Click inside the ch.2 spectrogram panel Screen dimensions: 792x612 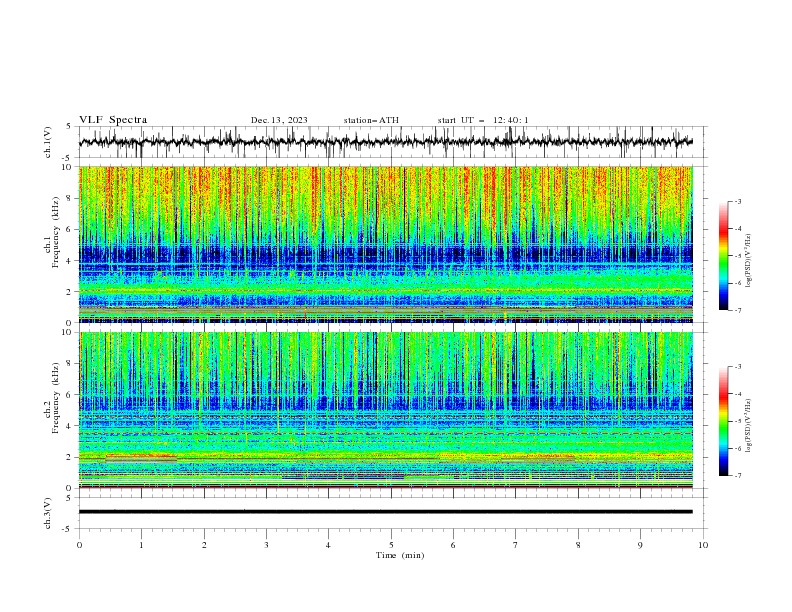tap(385, 410)
